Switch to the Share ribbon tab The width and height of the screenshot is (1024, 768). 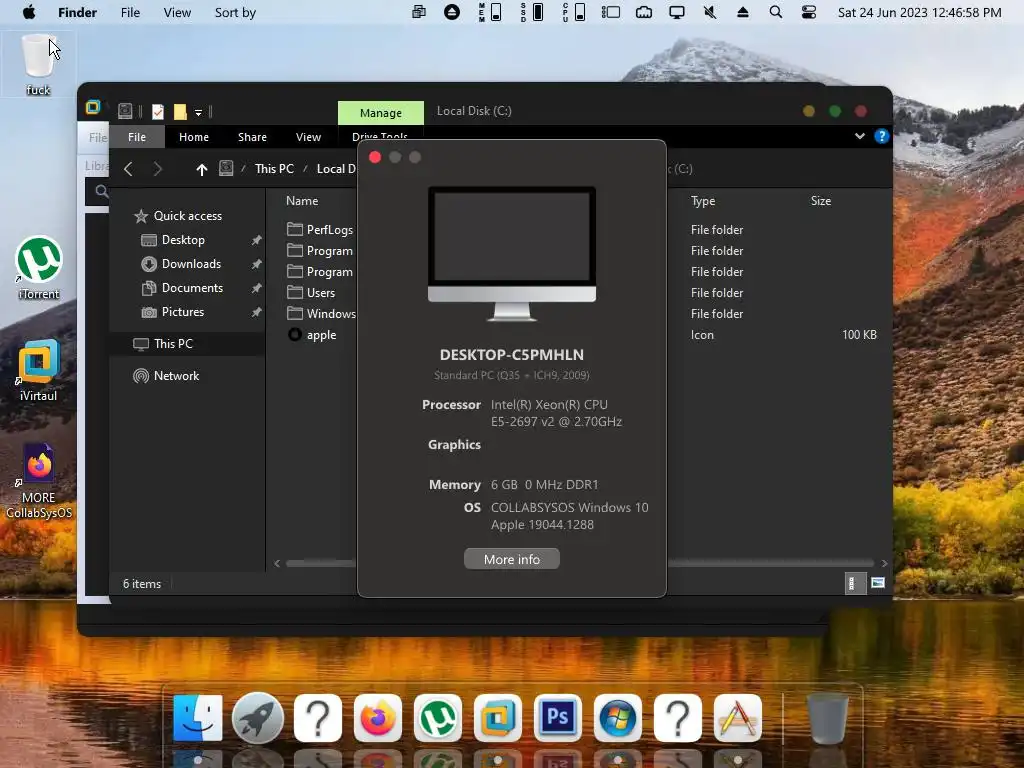[252, 137]
